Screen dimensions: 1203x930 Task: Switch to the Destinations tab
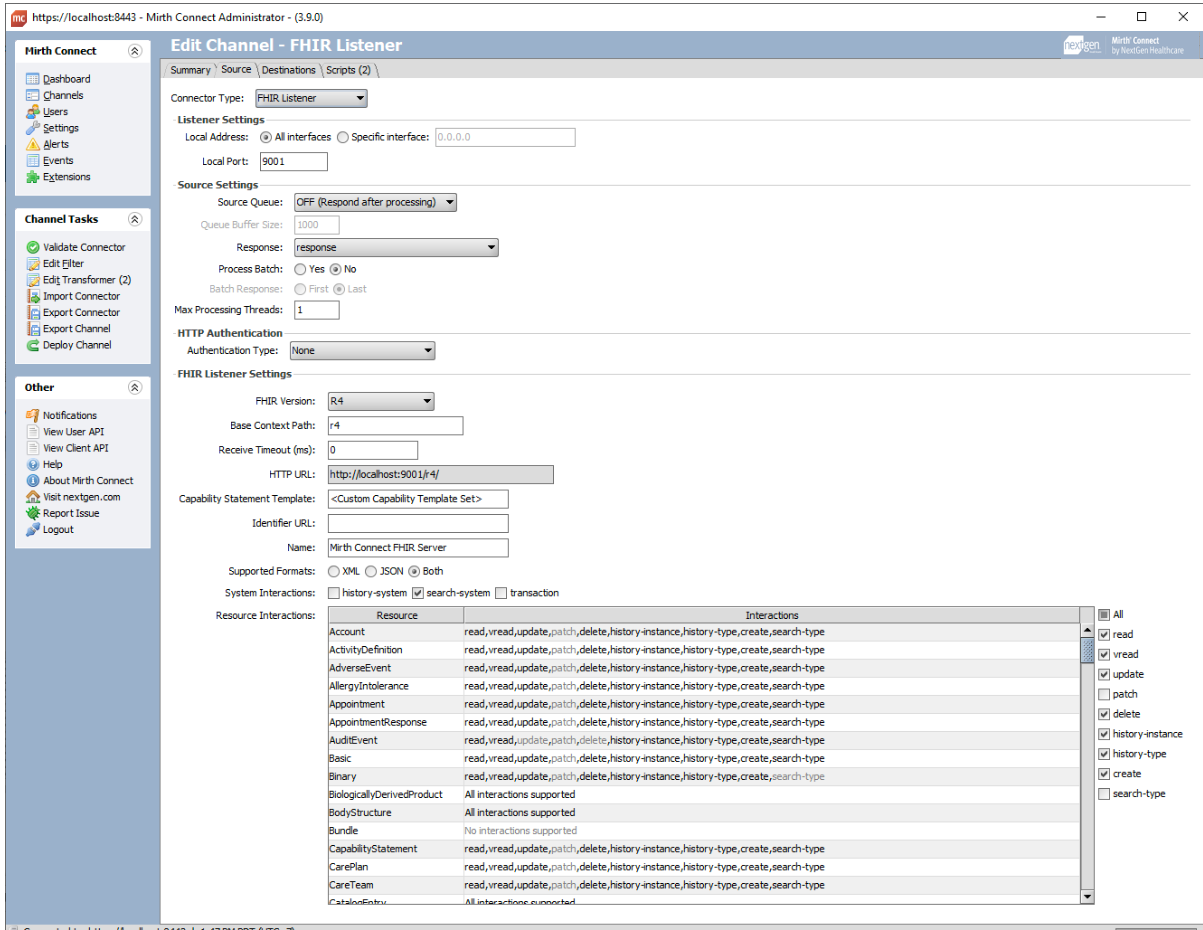tap(289, 70)
